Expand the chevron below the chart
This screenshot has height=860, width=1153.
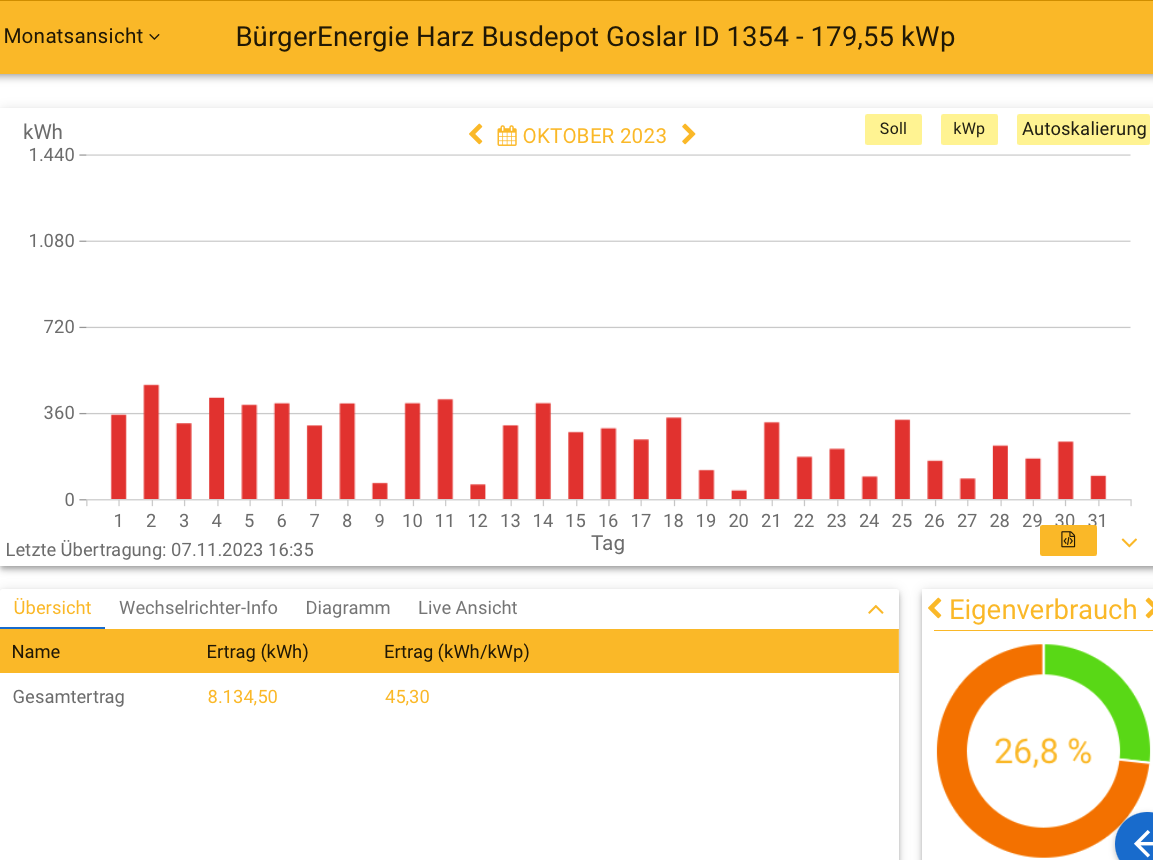click(x=1129, y=543)
